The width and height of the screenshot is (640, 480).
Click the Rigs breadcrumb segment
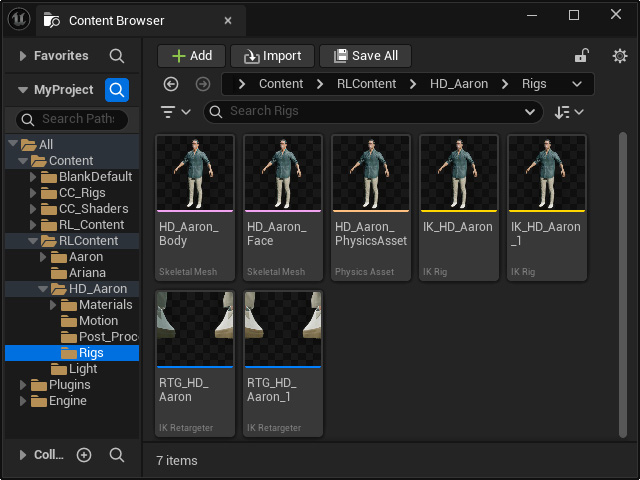pos(534,84)
